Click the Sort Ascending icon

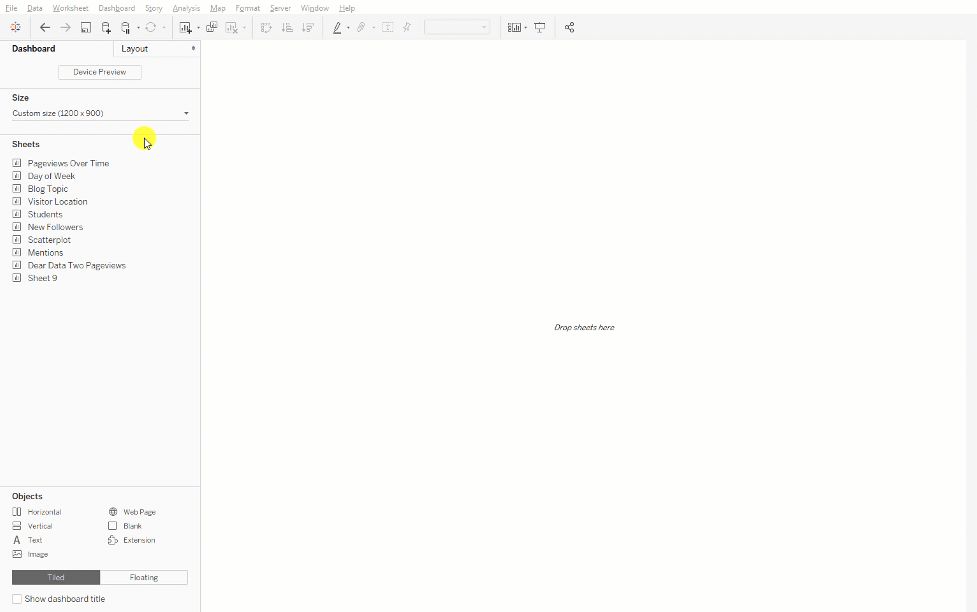click(x=287, y=27)
